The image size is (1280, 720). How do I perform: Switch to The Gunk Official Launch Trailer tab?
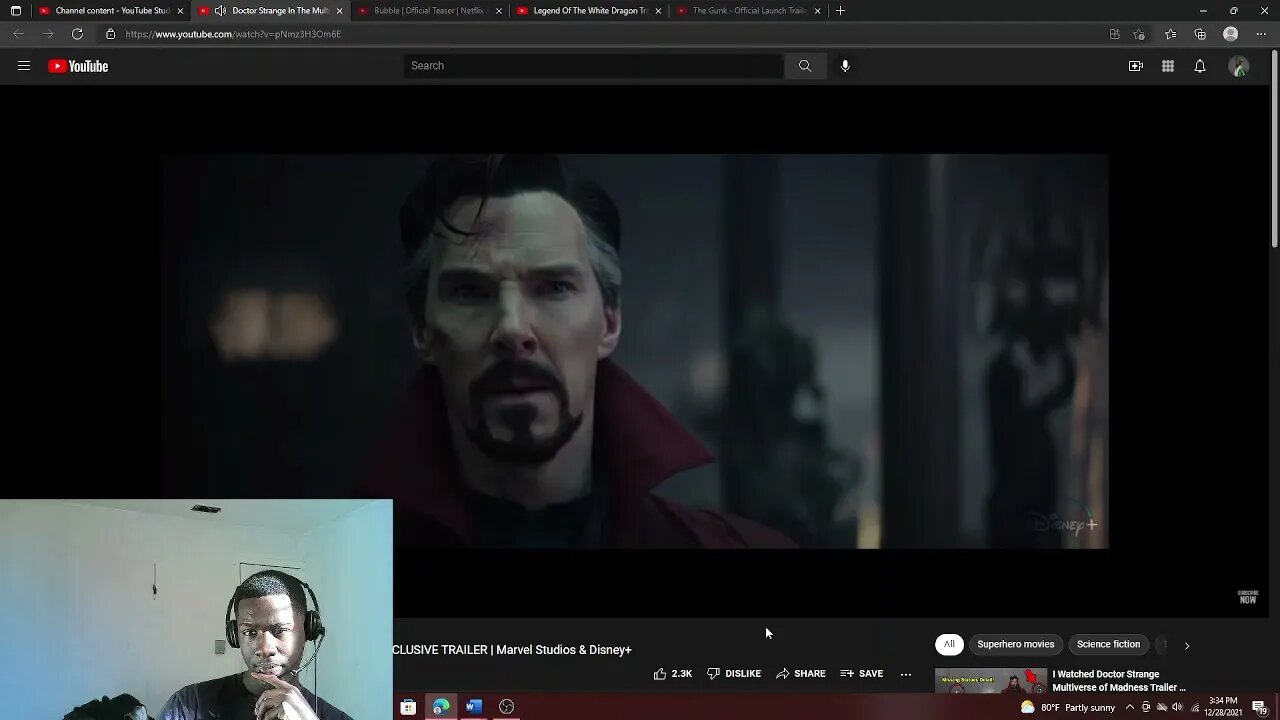[750, 11]
